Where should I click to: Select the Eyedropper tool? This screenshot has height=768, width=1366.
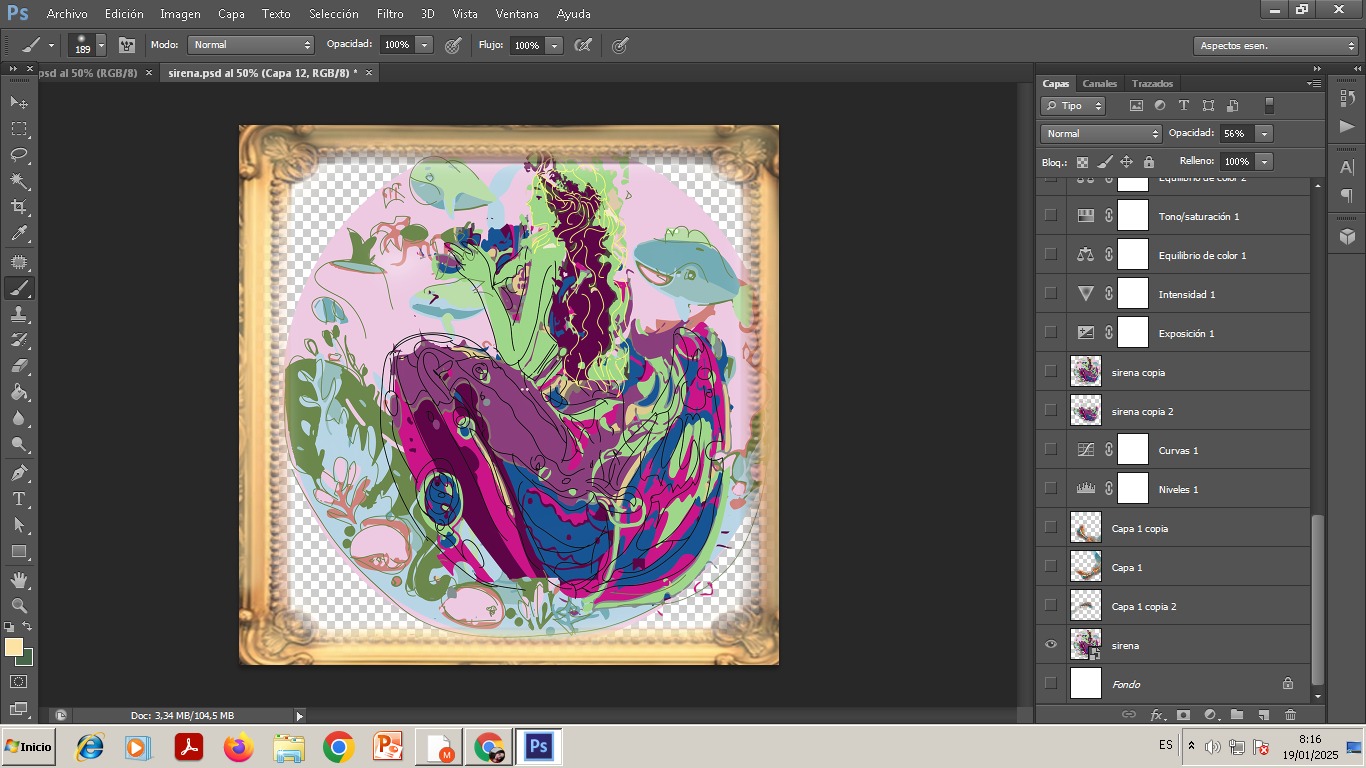click(19, 234)
